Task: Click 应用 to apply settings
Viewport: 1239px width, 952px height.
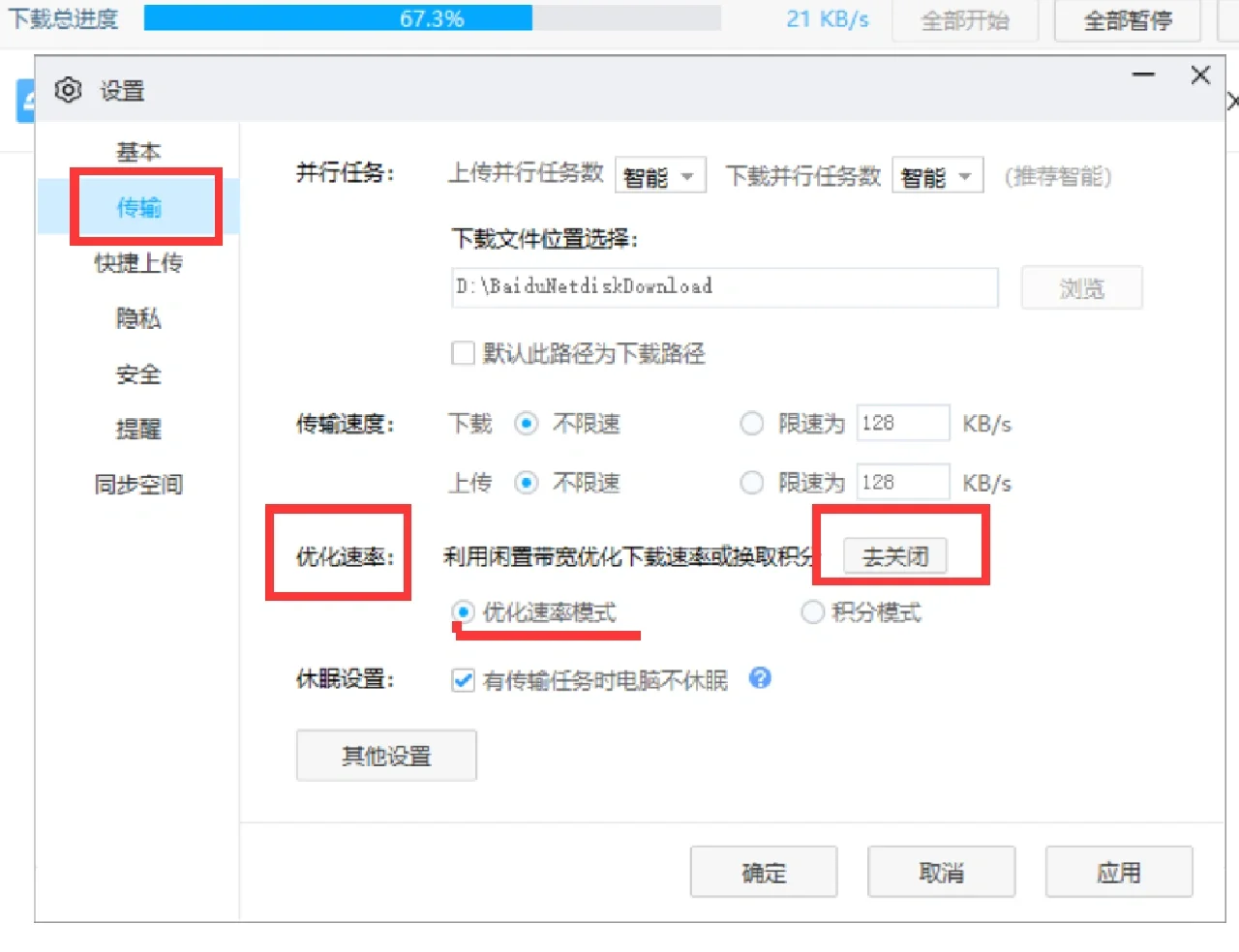Action: 1119,872
